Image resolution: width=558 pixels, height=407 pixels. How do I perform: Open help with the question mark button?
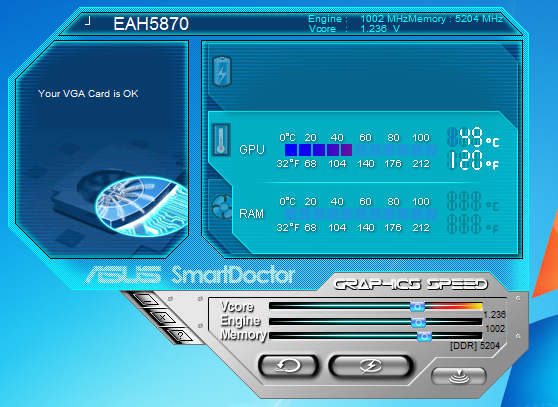180,335
